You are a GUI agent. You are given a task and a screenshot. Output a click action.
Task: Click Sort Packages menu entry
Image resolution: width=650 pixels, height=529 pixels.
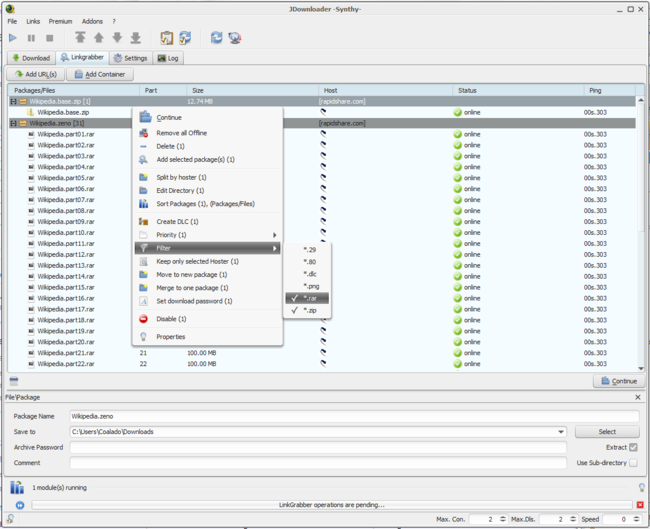pyautogui.click(x=207, y=204)
